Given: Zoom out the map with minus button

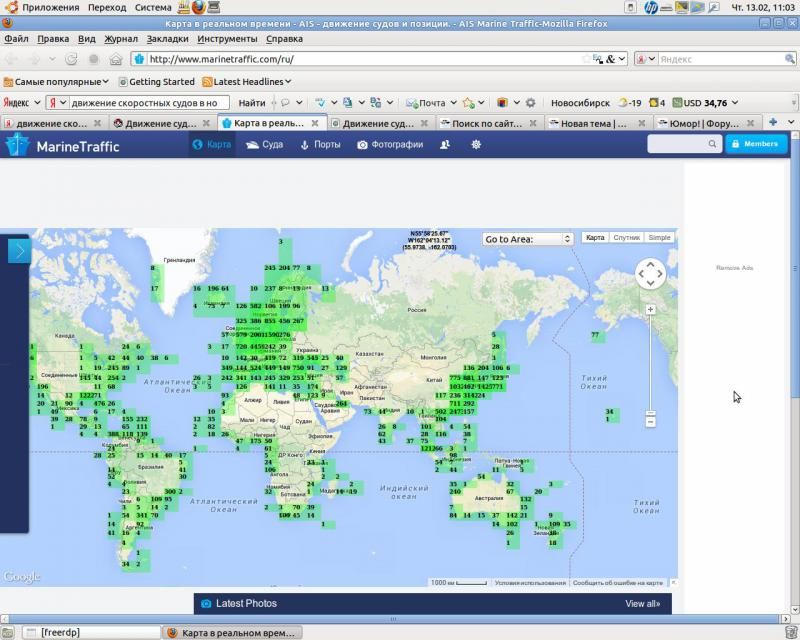Looking at the screenshot, I should click(x=650, y=422).
